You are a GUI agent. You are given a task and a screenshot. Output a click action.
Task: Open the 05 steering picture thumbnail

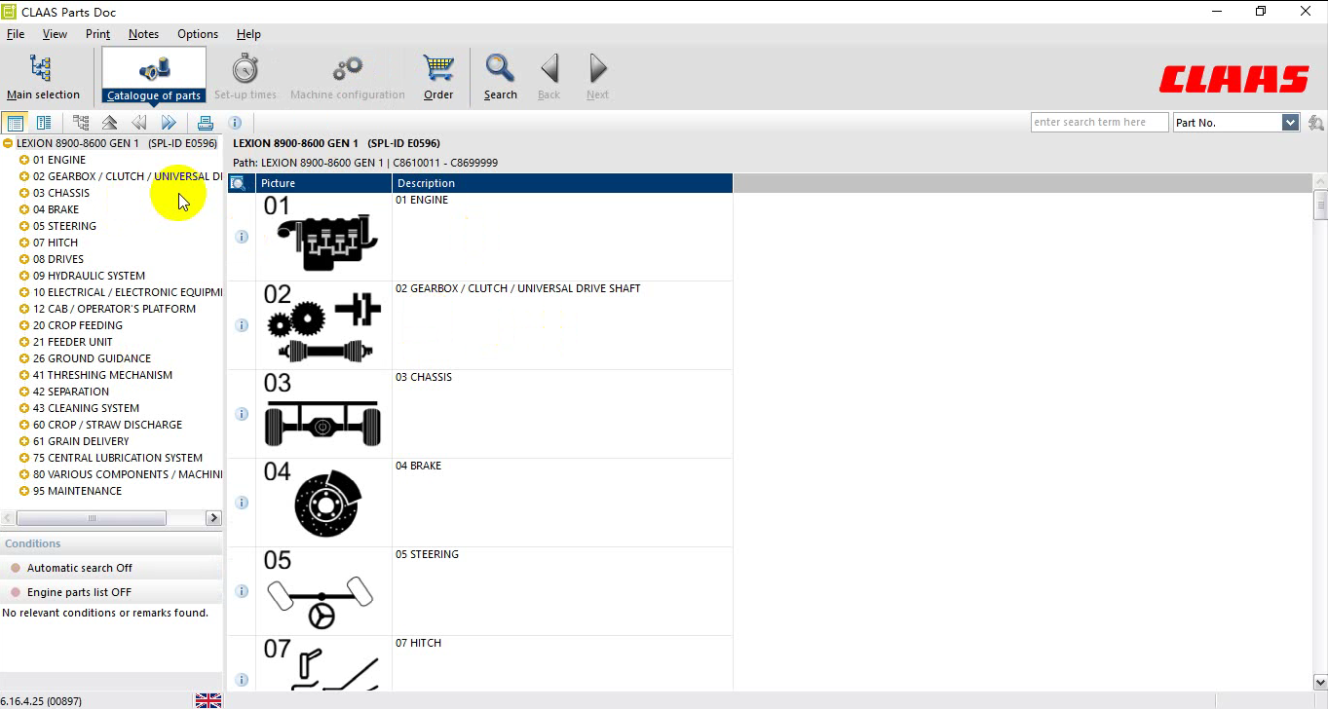pos(323,591)
